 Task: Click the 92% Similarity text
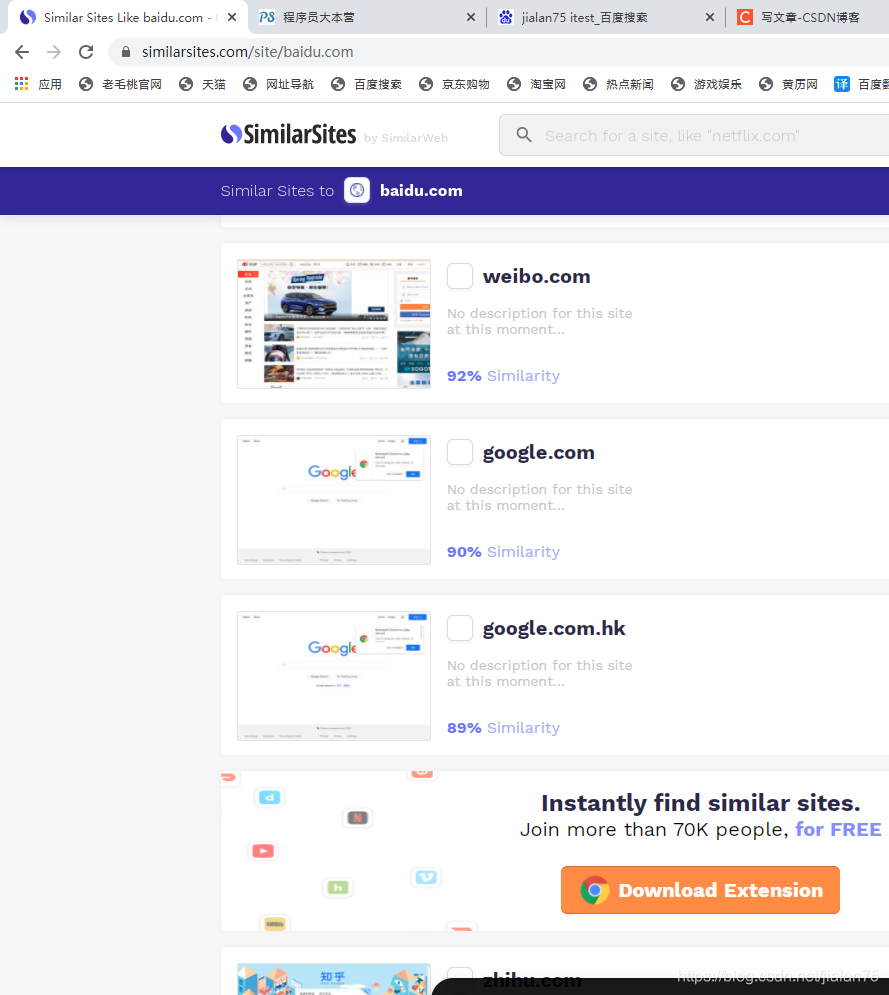pos(503,376)
